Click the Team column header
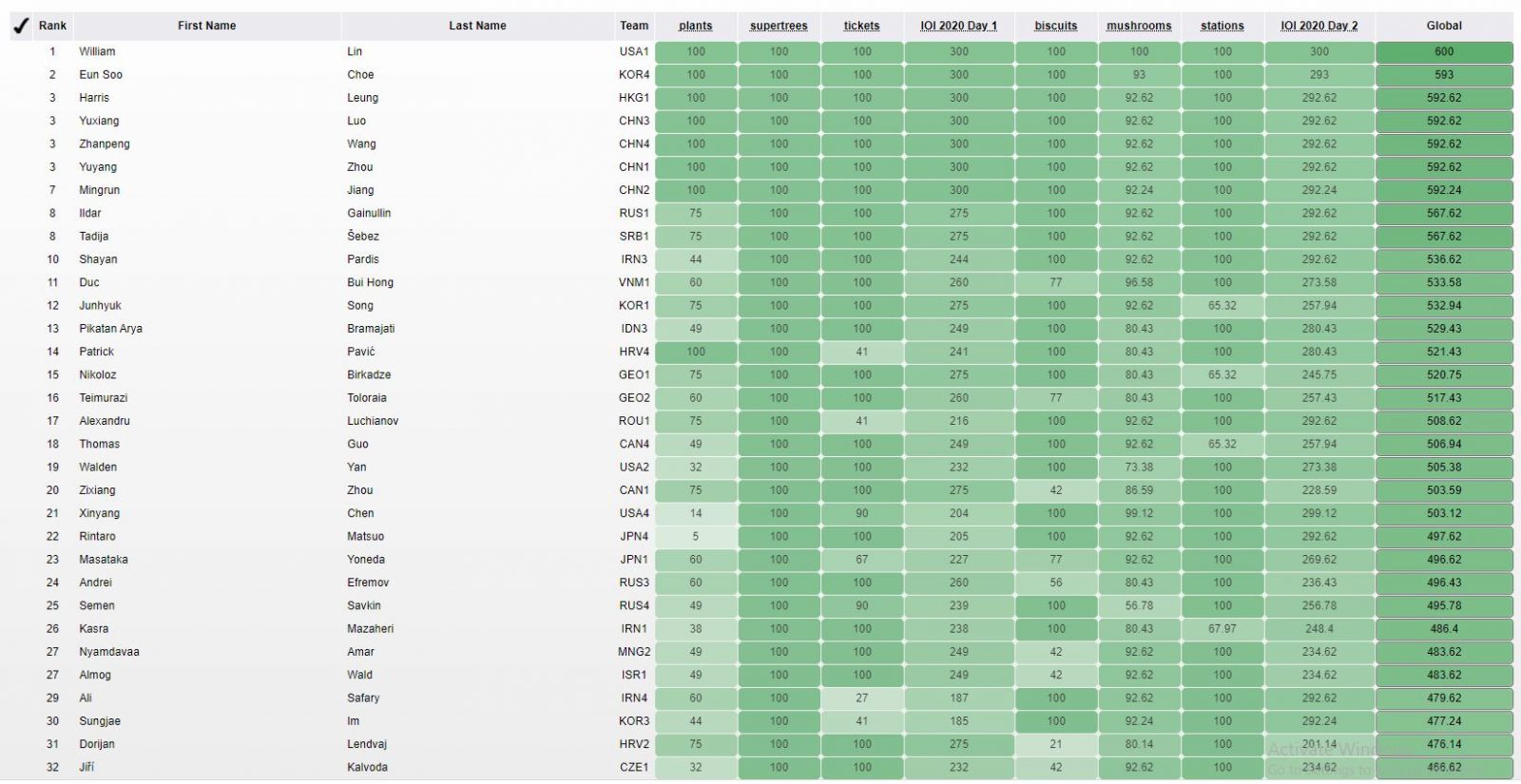1521x784 pixels. click(x=634, y=27)
